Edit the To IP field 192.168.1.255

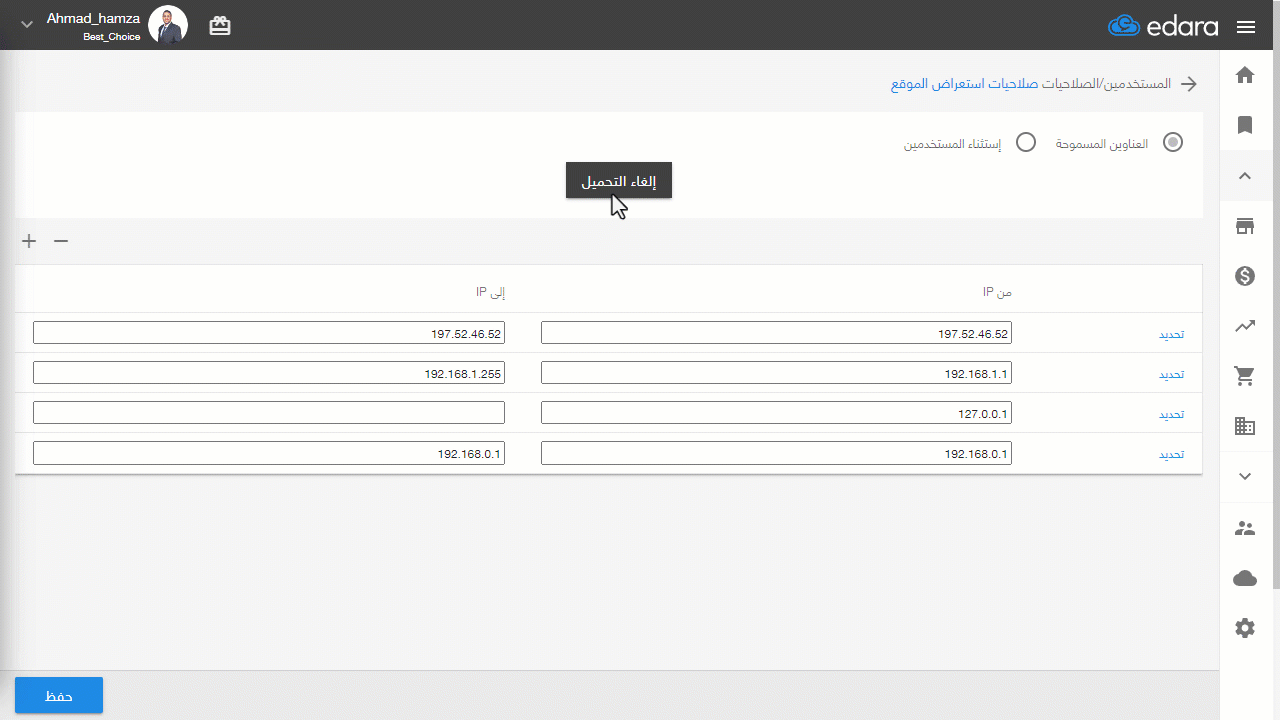click(x=269, y=373)
